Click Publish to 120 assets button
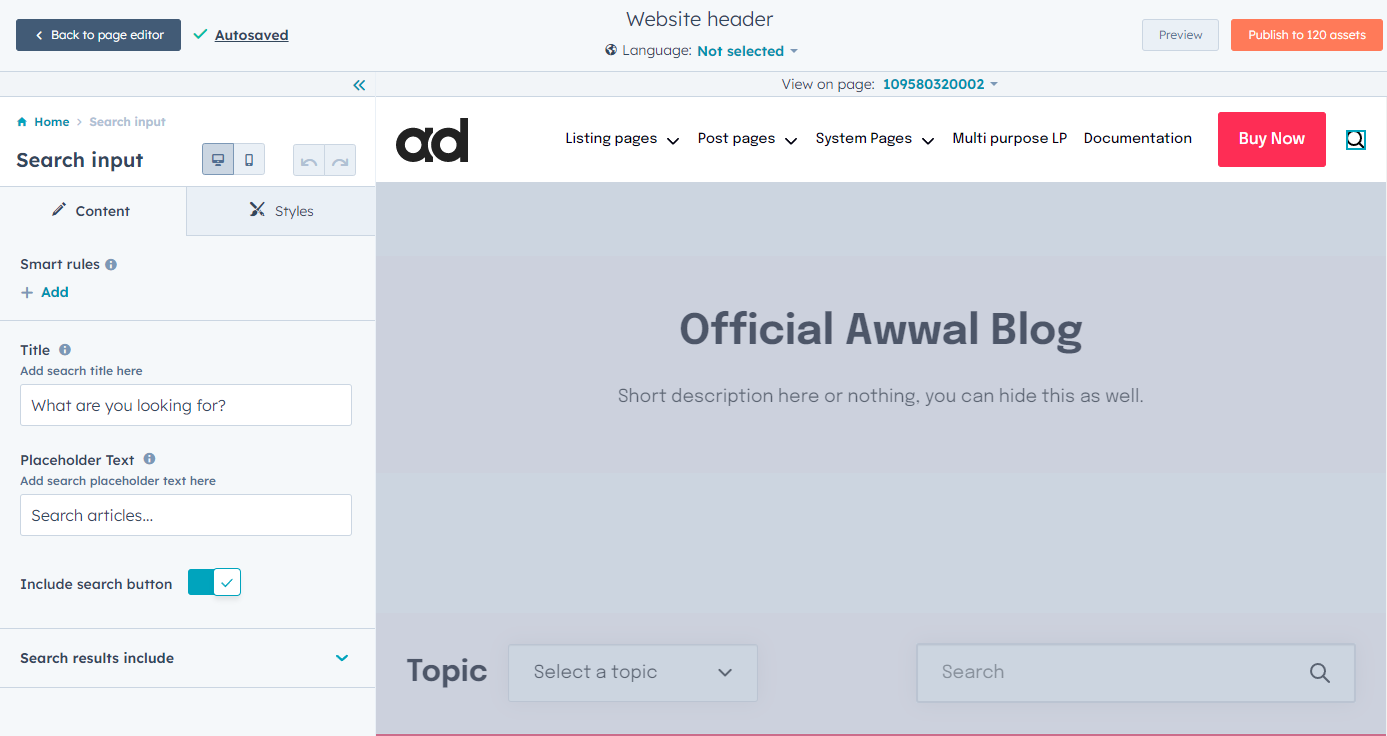Screen dimensions: 1387x736 (x=1306, y=35)
